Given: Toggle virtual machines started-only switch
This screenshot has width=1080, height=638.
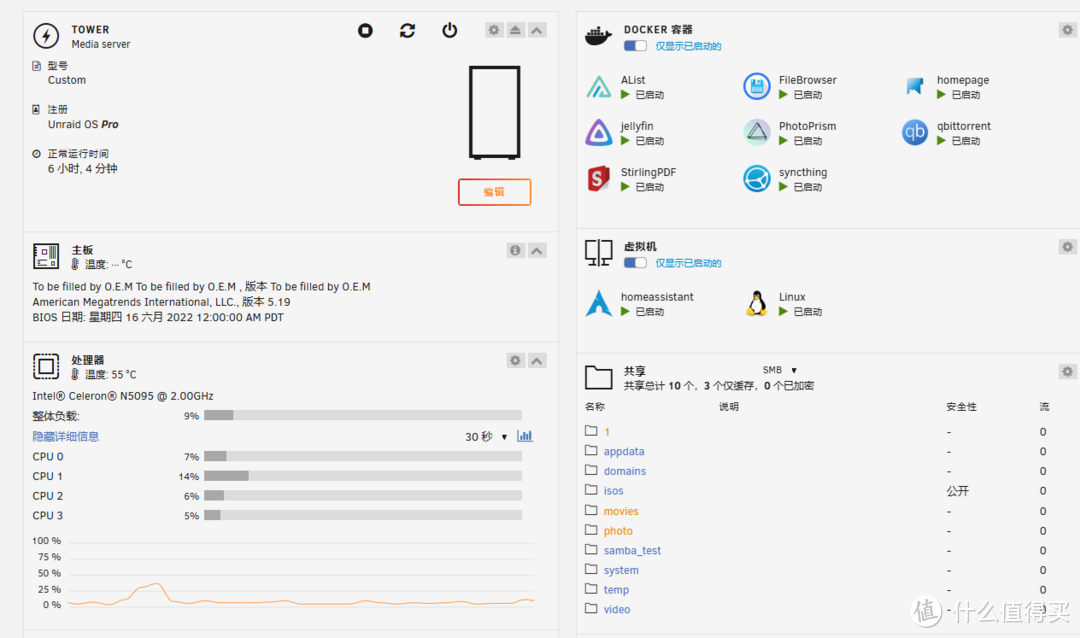Looking at the screenshot, I should [x=635, y=263].
